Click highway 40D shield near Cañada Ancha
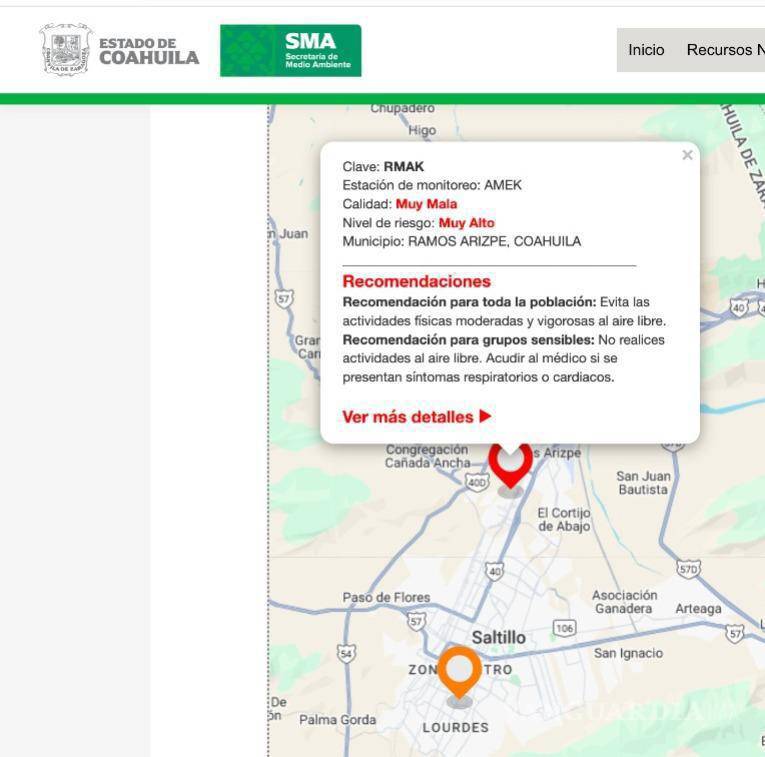The width and height of the screenshot is (765, 757). [477, 483]
